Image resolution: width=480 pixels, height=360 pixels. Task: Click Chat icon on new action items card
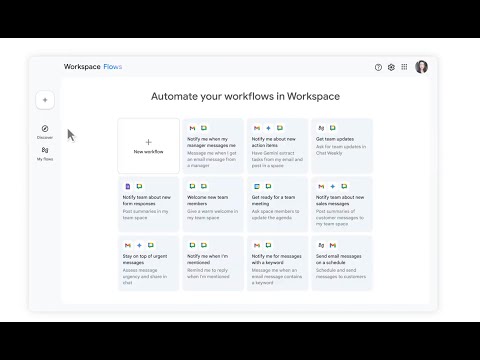(280, 128)
